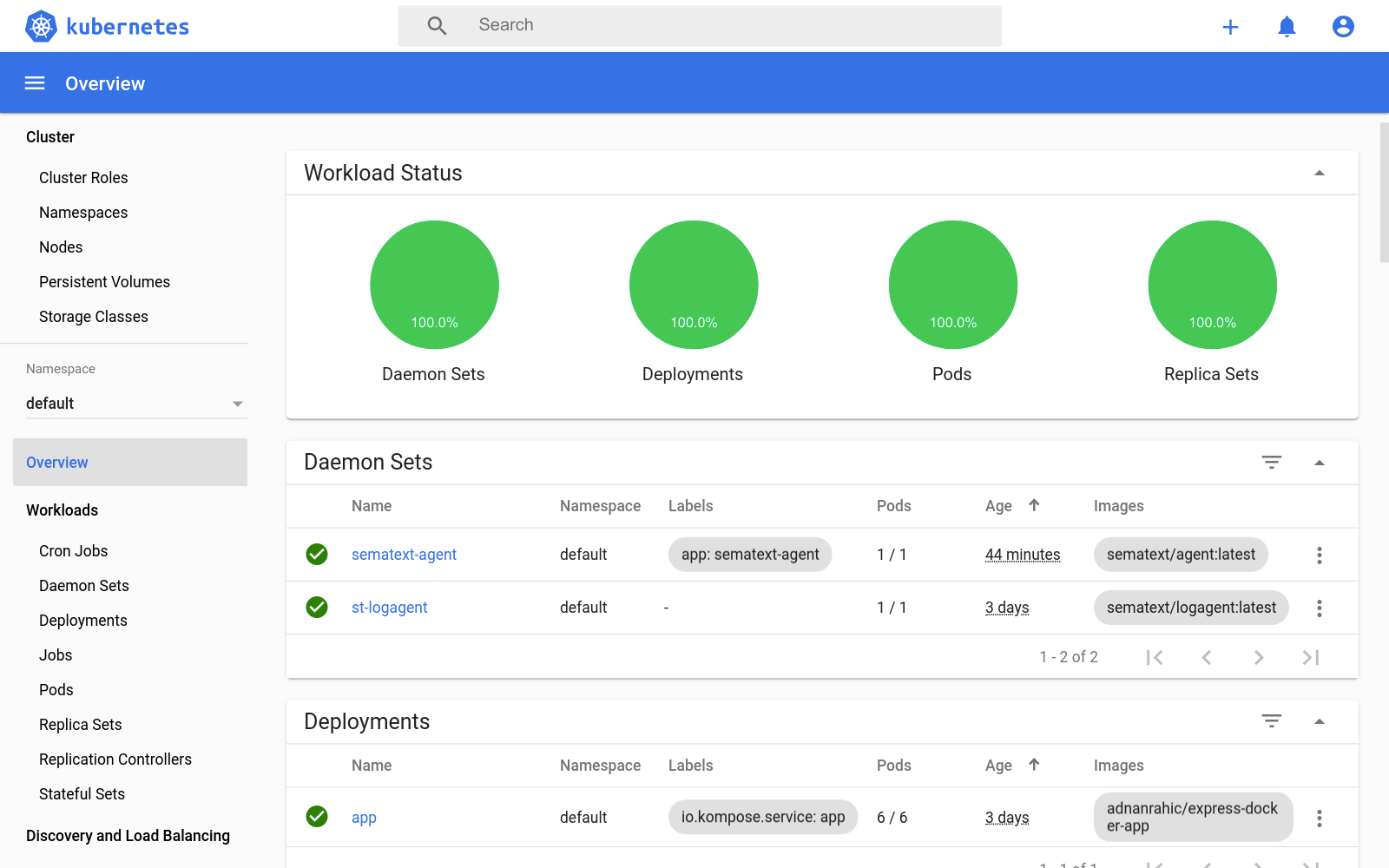Open the st-logagent daemon set link
This screenshot has height=868, width=1389.
pyautogui.click(x=390, y=608)
